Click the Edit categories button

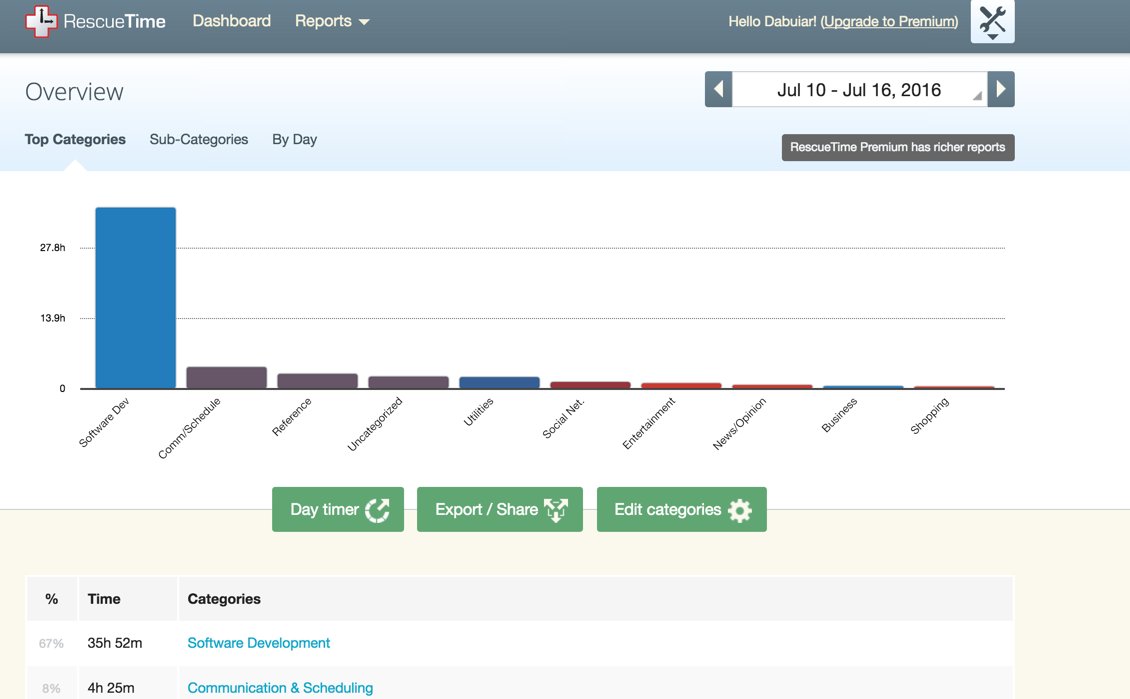682,509
